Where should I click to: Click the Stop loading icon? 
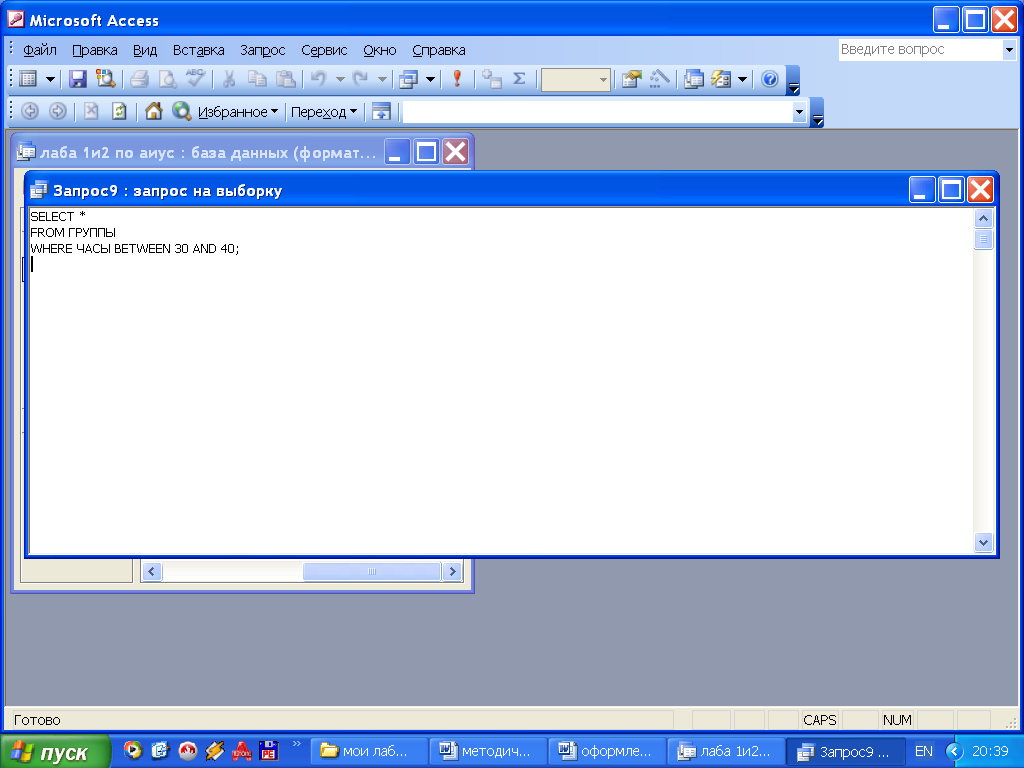(91, 112)
